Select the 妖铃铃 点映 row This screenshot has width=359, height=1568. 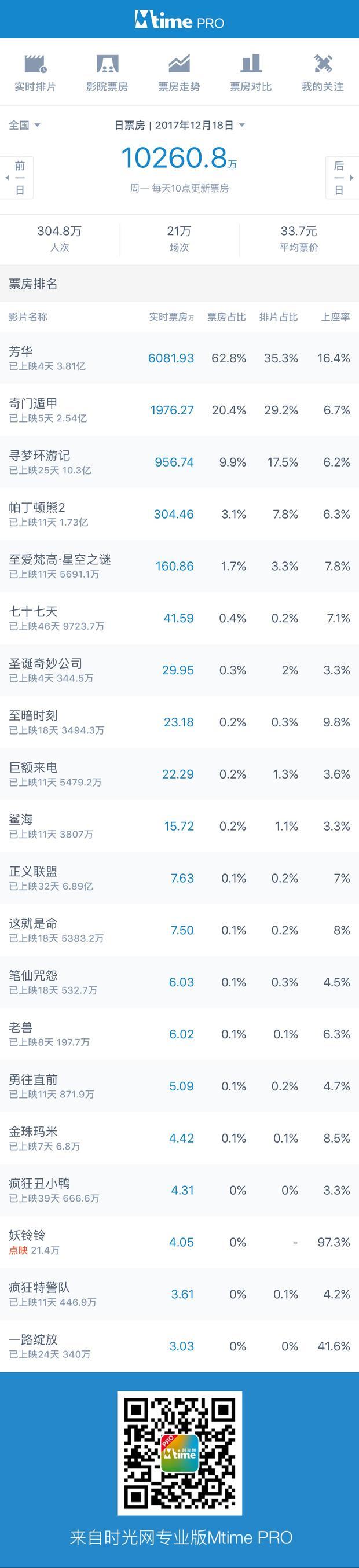click(179, 1242)
